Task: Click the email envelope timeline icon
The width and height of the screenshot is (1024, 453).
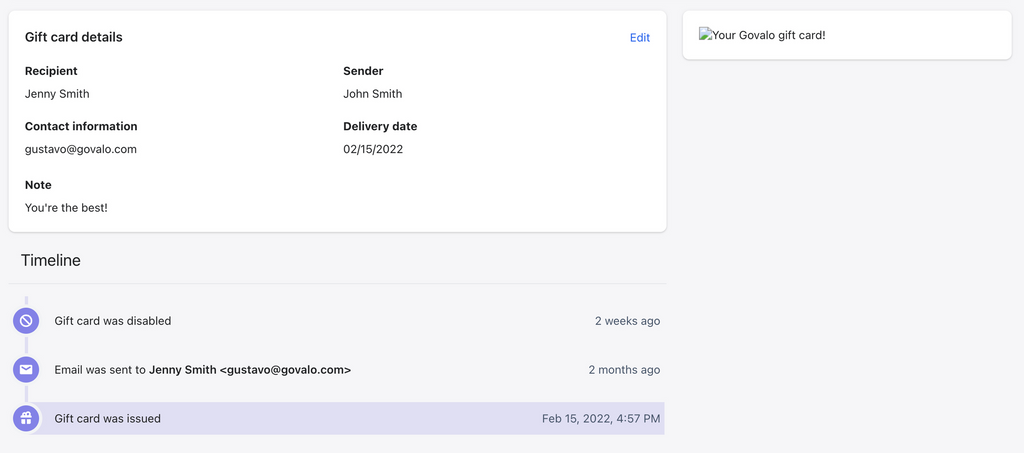Action: [26, 370]
